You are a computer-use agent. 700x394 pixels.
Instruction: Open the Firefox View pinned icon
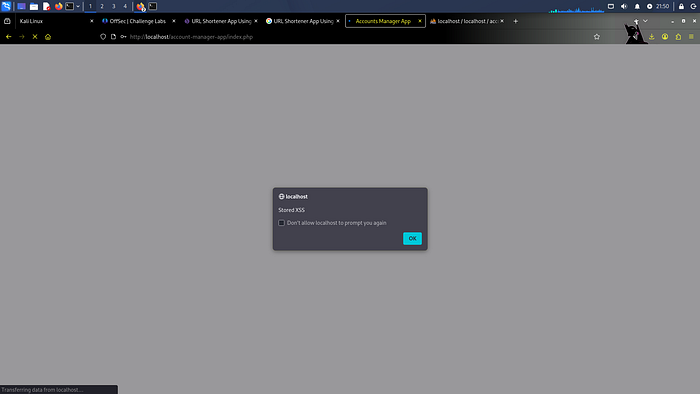(x=7, y=21)
